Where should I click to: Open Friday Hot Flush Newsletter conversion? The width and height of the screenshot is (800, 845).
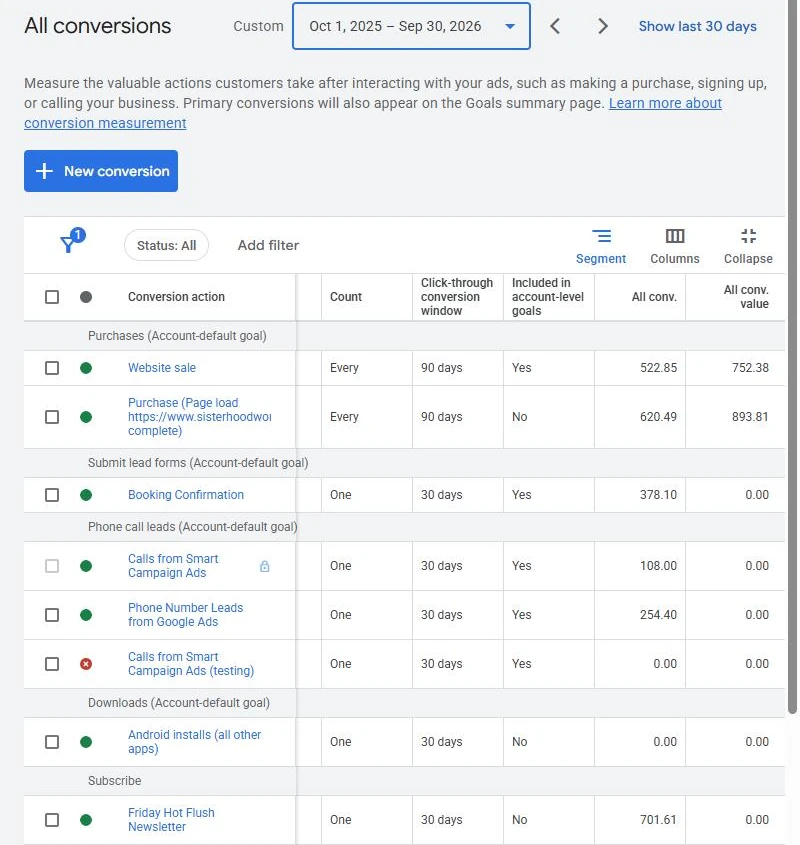pos(171,820)
